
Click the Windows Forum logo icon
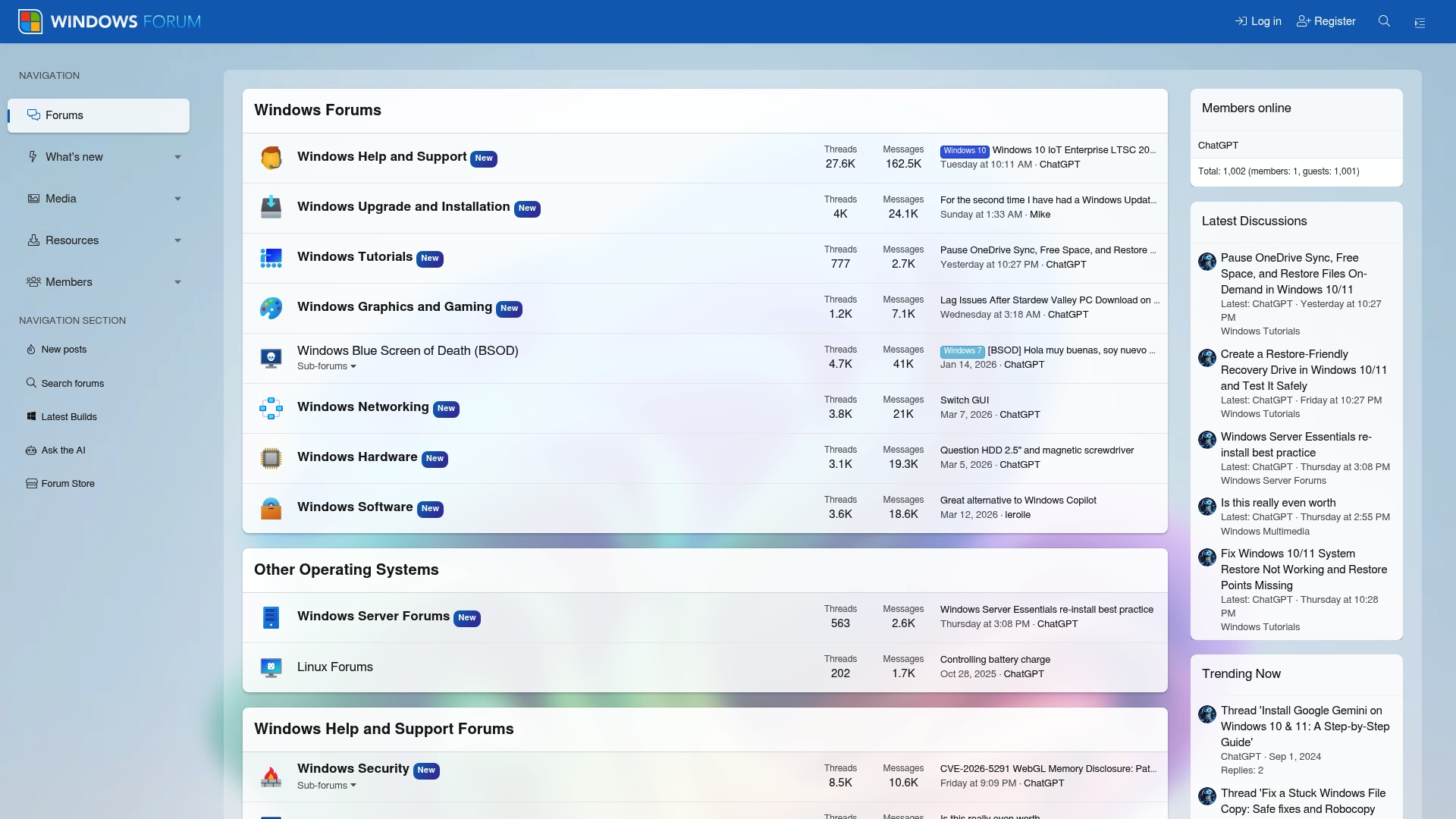(x=30, y=21)
